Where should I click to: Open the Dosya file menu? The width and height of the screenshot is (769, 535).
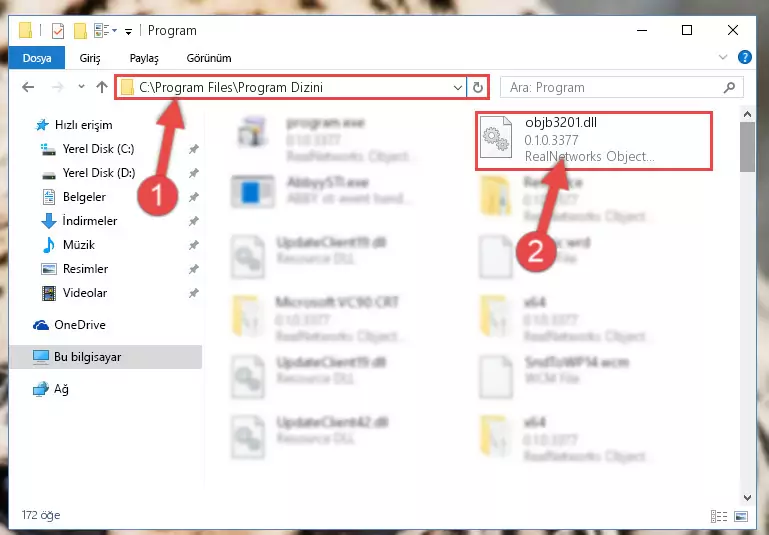click(37, 58)
